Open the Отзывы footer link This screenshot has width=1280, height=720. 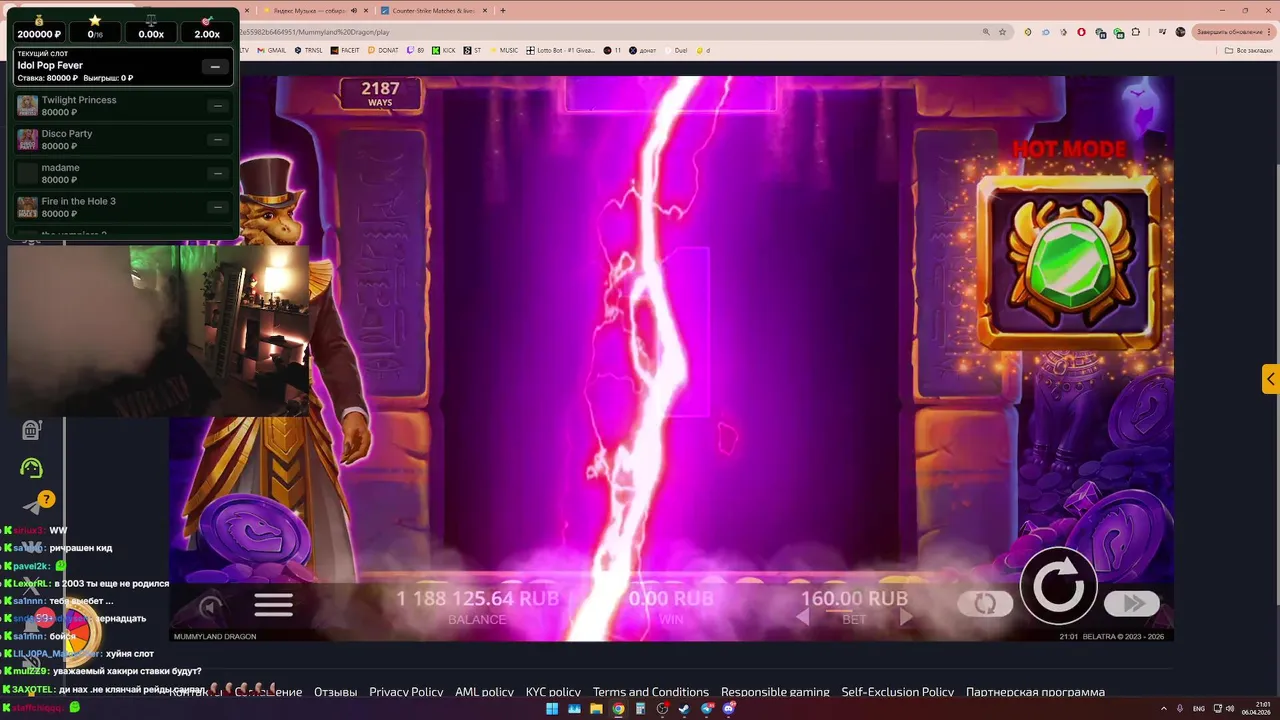pyautogui.click(x=335, y=692)
